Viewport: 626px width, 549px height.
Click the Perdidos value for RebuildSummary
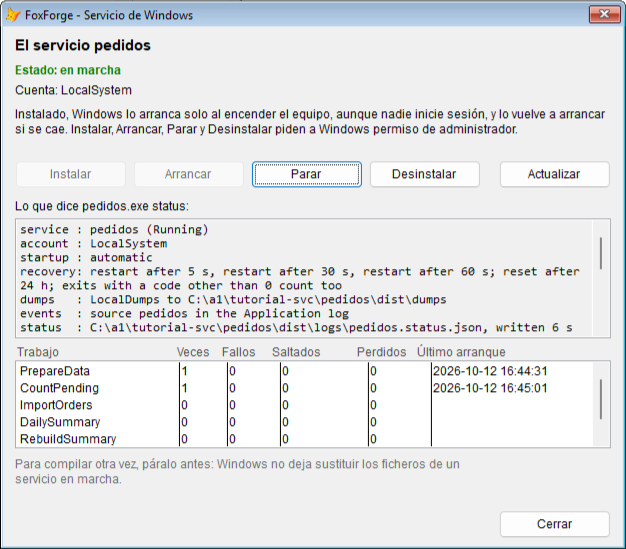click(373, 439)
